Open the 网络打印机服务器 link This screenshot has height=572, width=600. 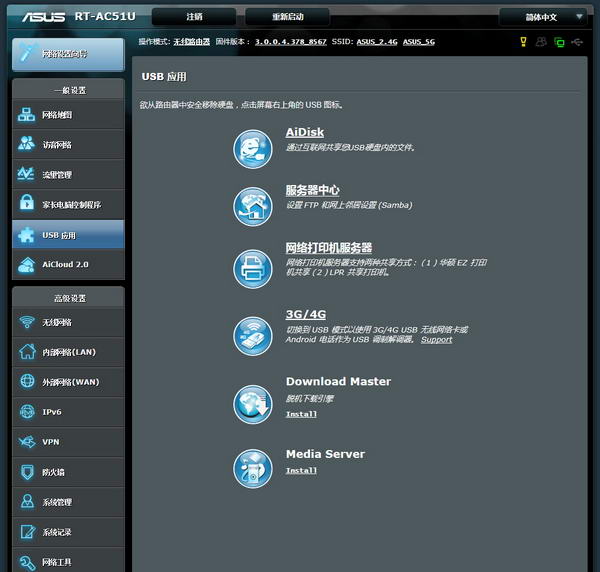click(x=329, y=248)
